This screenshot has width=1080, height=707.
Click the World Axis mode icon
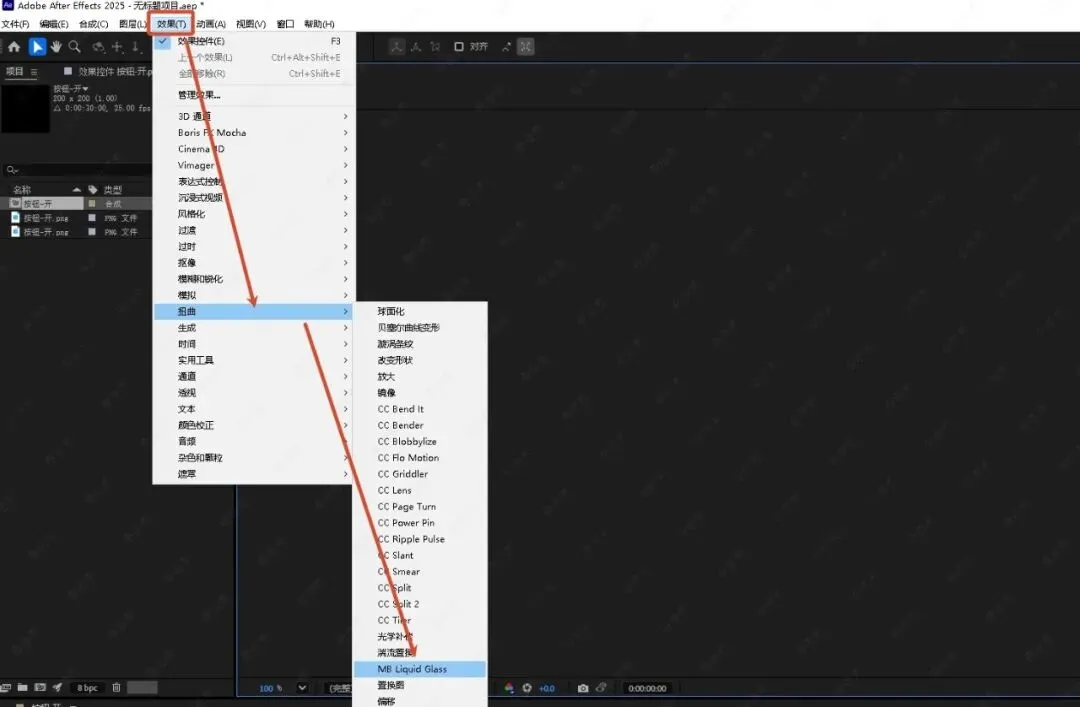point(415,47)
